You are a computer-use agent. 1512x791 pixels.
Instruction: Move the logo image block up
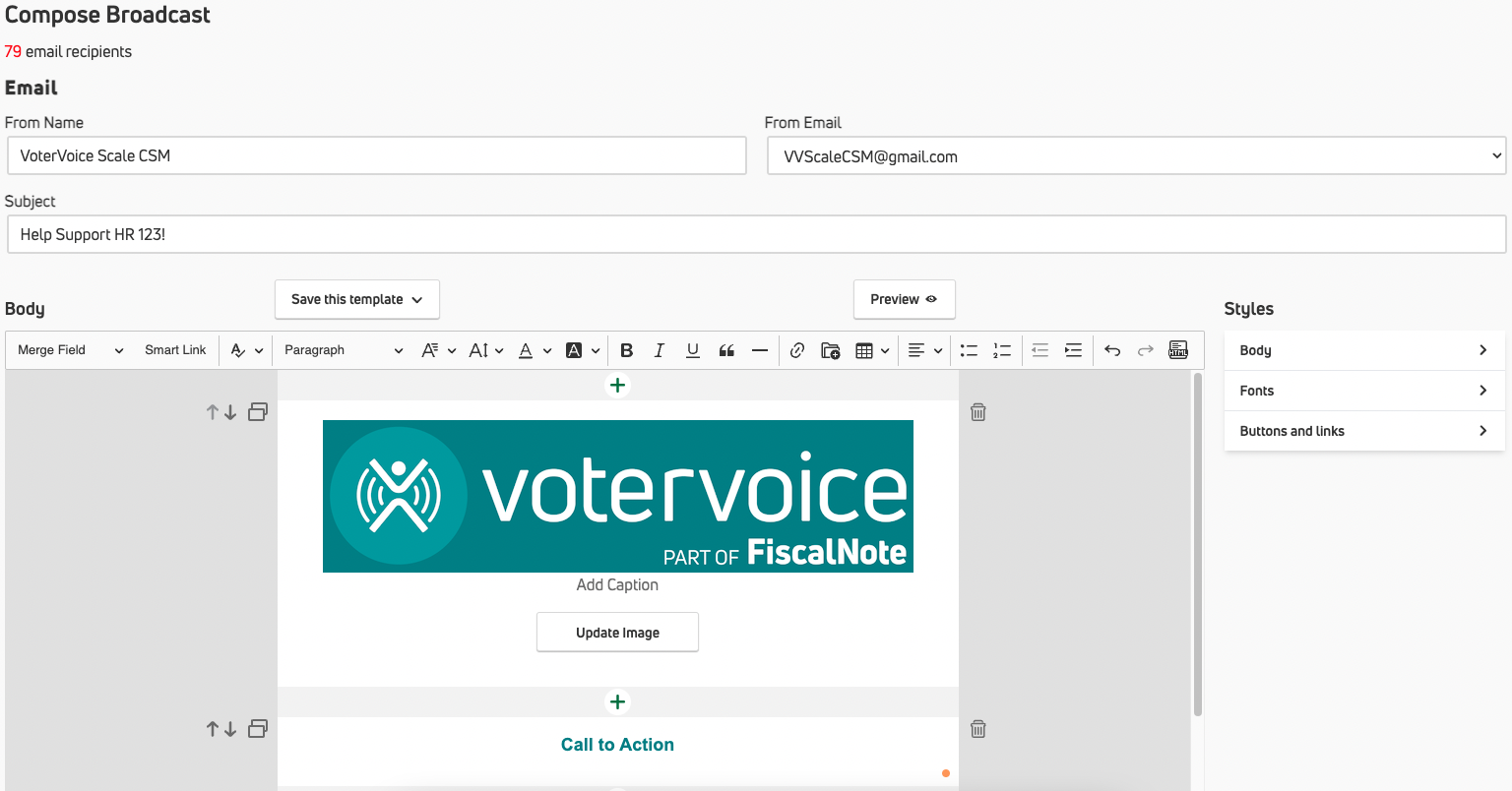(x=212, y=413)
